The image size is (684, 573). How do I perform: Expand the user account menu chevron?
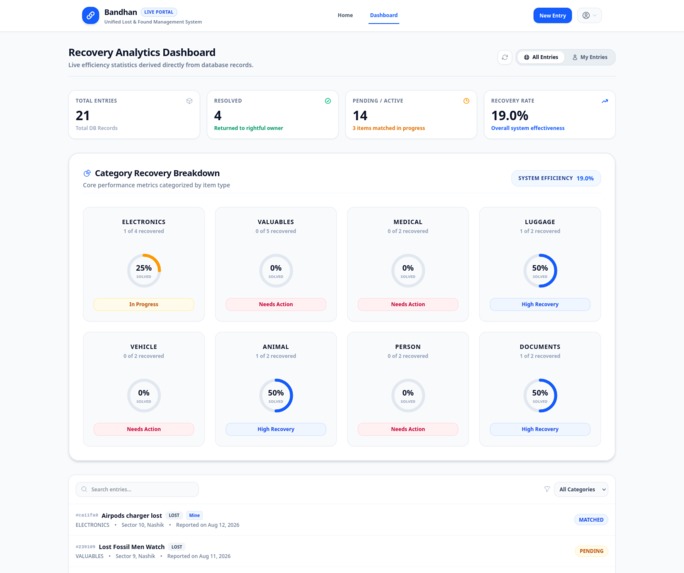(x=595, y=15)
